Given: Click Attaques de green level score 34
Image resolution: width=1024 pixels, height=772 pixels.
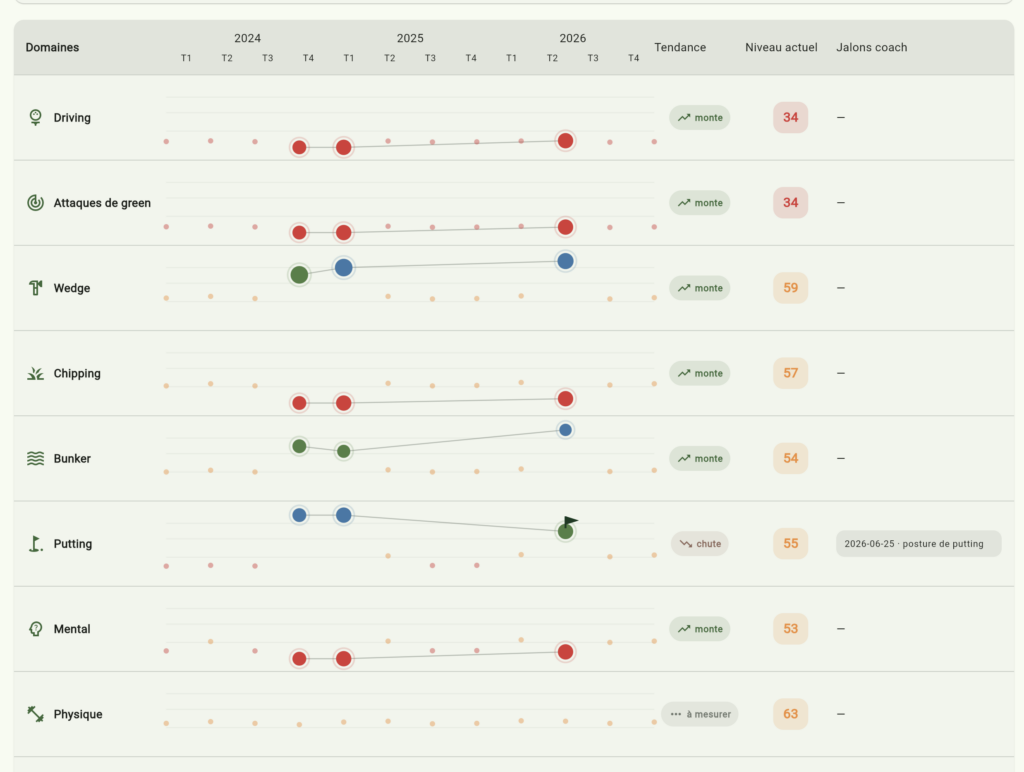Looking at the screenshot, I should 790,202.
